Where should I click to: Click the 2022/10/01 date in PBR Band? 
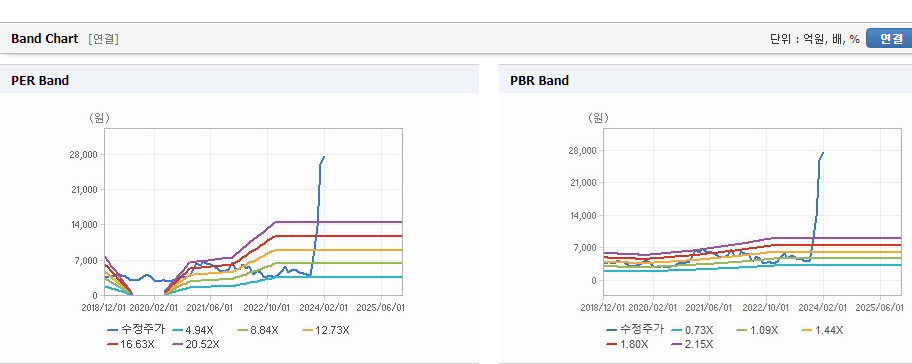click(x=767, y=307)
